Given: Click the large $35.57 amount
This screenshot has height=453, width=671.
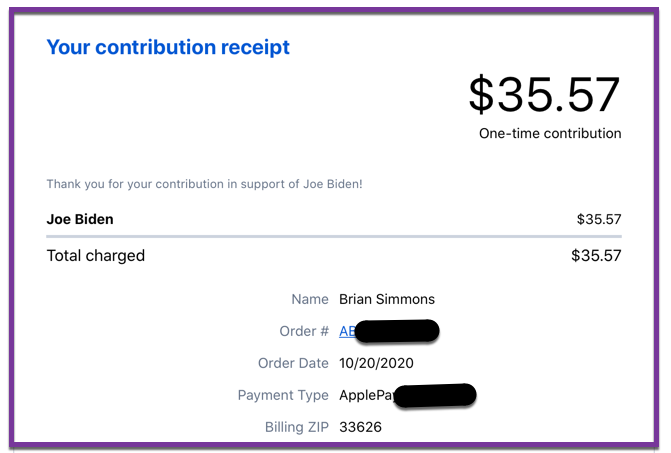Looking at the screenshot, I should [544, 94].
